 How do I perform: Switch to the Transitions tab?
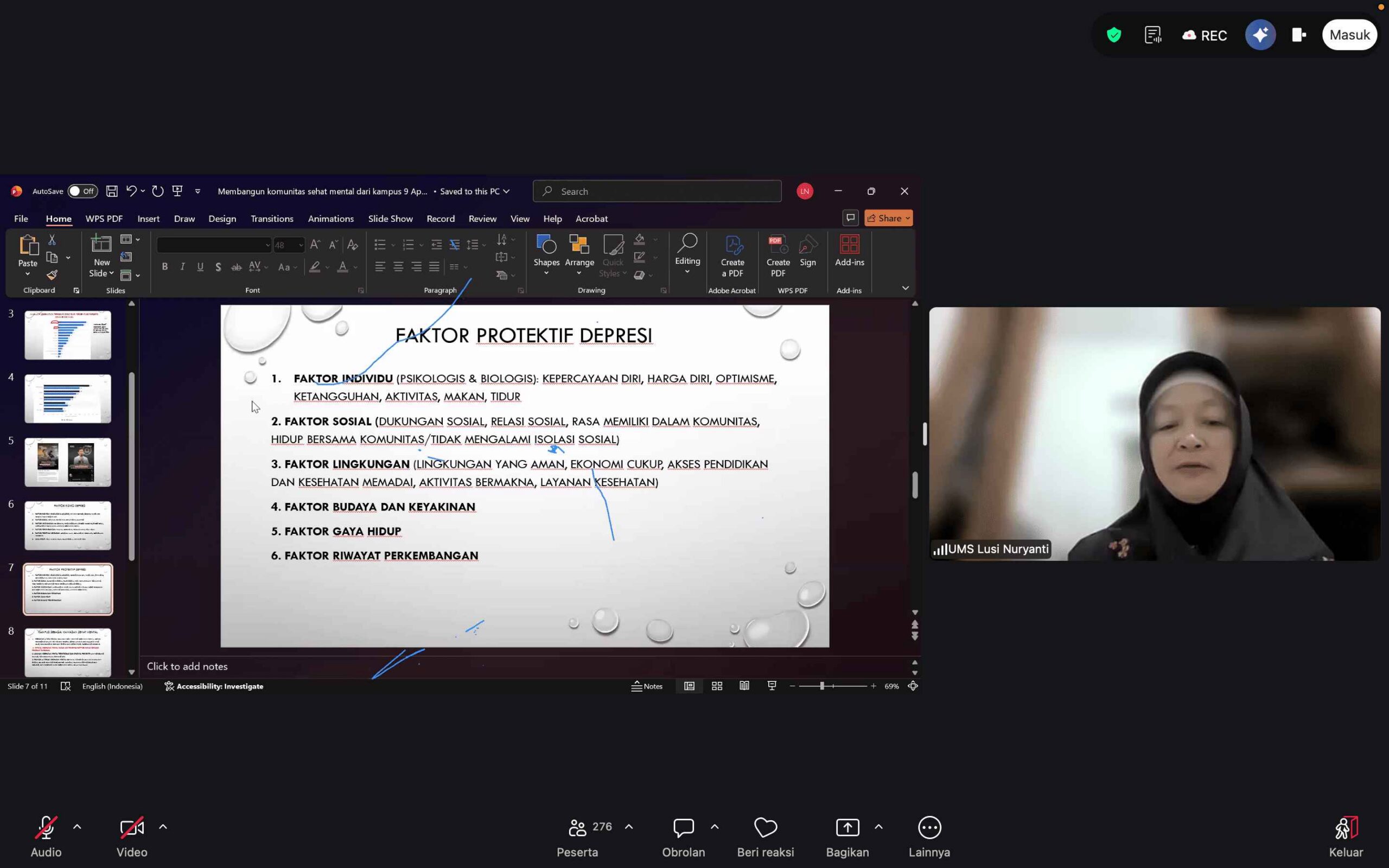(272, 219)
